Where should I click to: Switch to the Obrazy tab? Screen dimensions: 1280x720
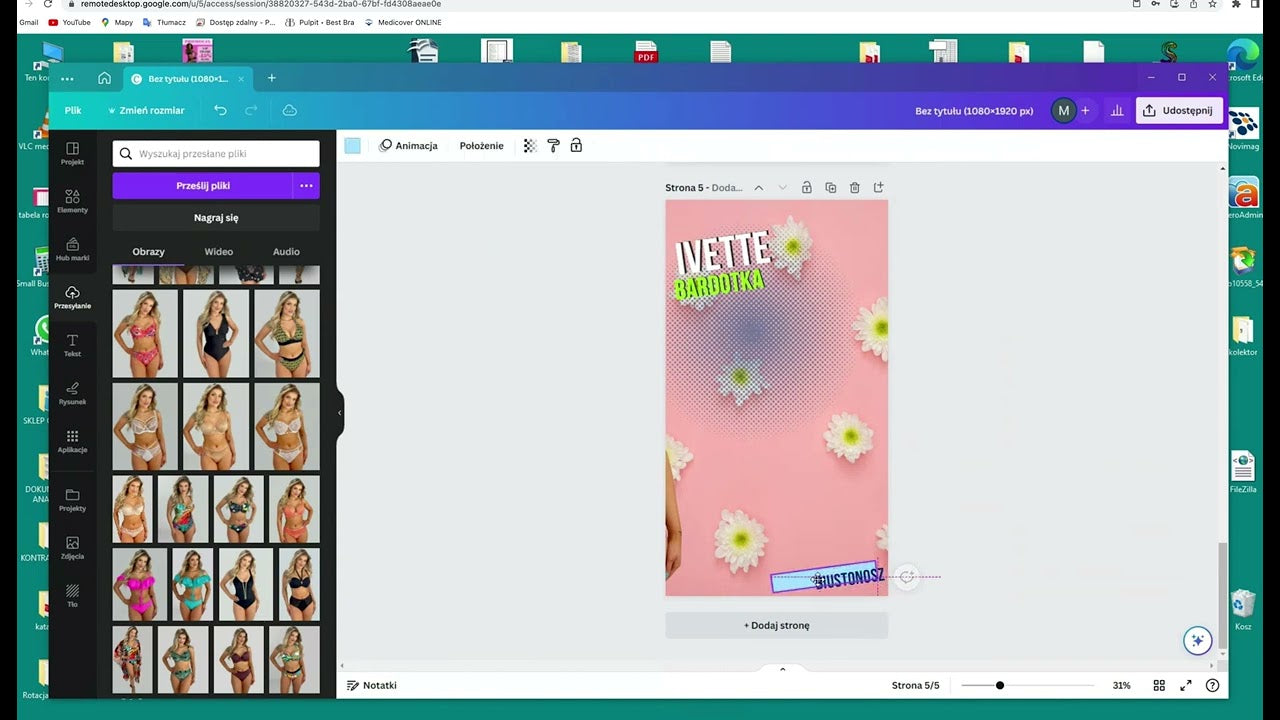[148, 252]
